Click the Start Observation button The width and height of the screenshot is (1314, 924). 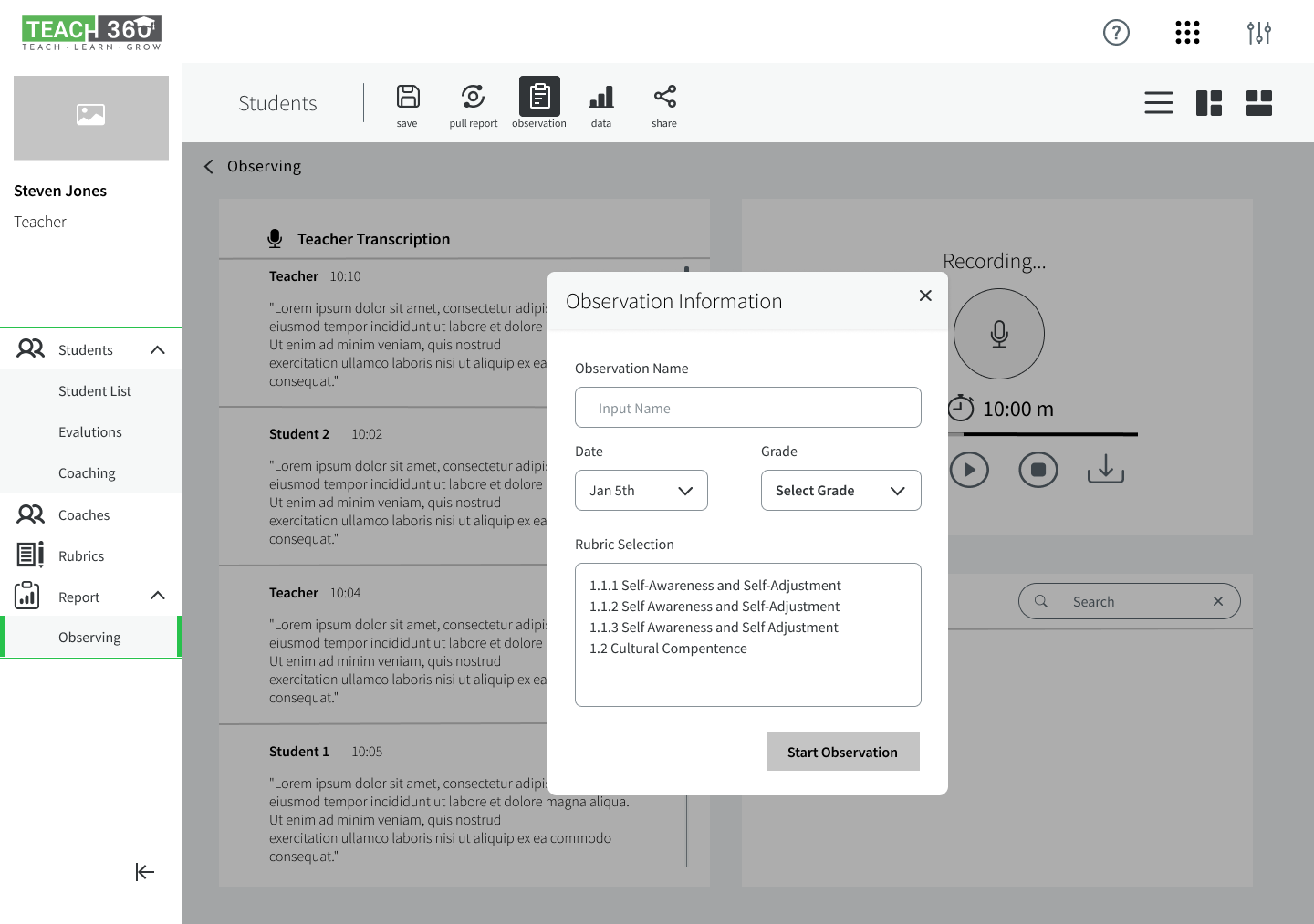click(x=843, y=752)
